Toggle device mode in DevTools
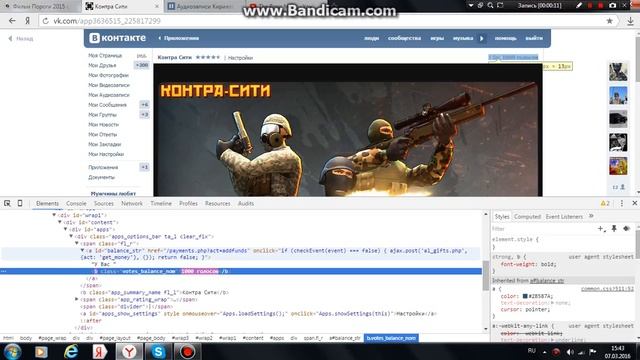The image size is (640, 360). click(20, 203)
